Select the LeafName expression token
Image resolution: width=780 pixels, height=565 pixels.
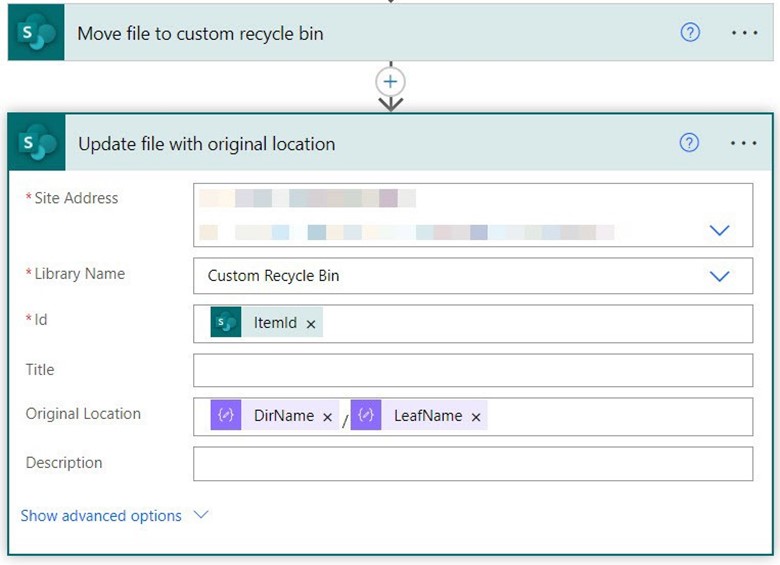tap(427, 416)
